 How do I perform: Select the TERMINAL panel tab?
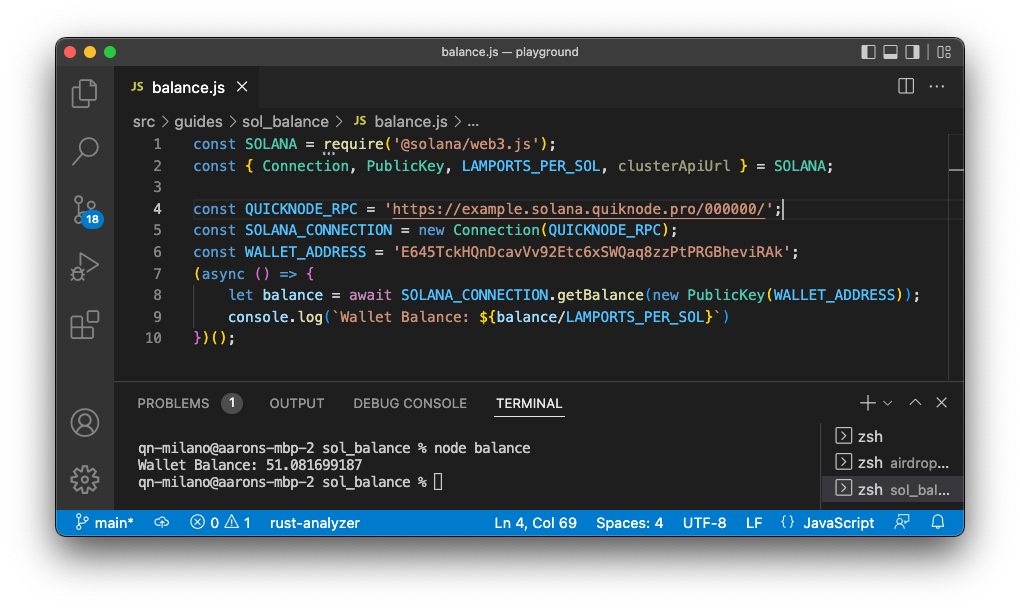pyautogui.click(x=529, y=403)
